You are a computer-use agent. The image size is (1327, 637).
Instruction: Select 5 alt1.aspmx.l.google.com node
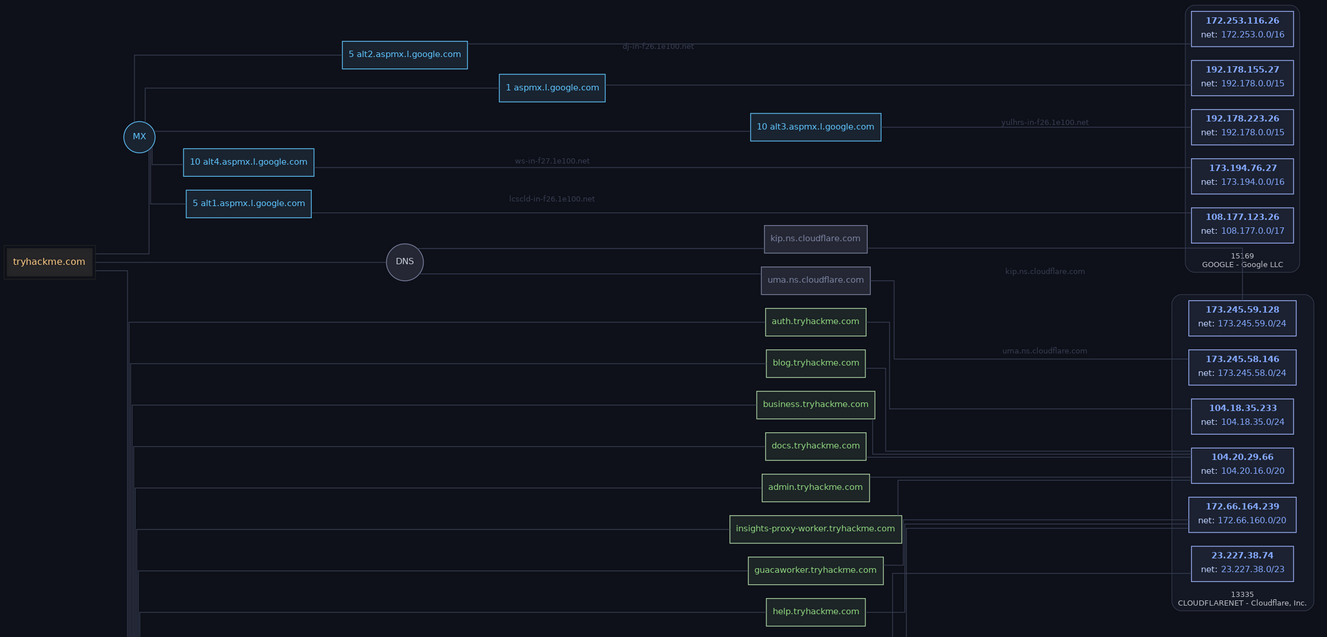click(248, 204)
